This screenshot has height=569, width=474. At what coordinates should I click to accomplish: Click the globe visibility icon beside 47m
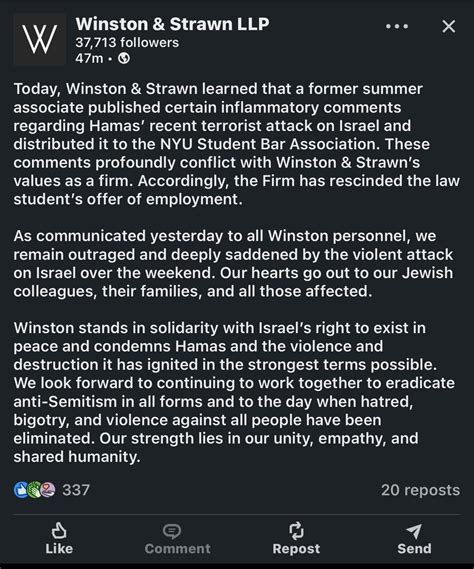point(124,58)
